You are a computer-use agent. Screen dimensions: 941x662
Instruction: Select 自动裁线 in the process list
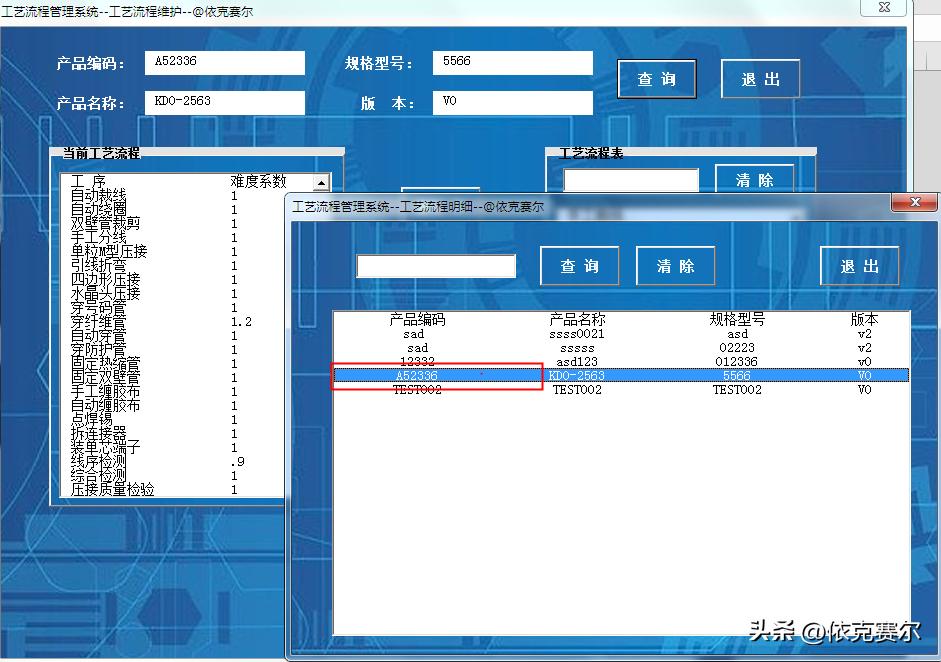pos(100,195)
